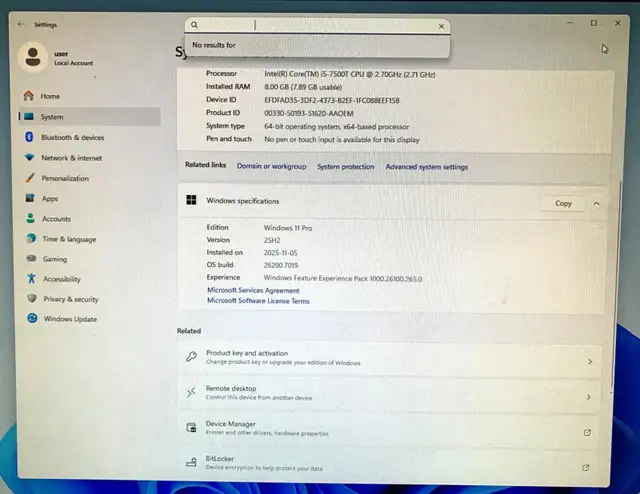Click the Installed on date 2025-11-05
The height and width of the screenshot is (494, 640).
point(280,253)
